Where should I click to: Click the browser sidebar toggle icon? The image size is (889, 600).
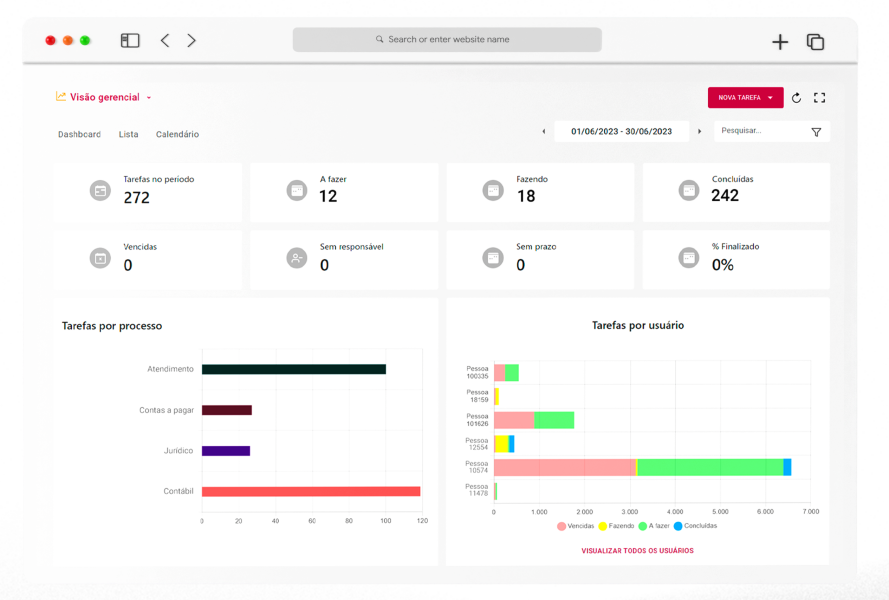[130, 41]
